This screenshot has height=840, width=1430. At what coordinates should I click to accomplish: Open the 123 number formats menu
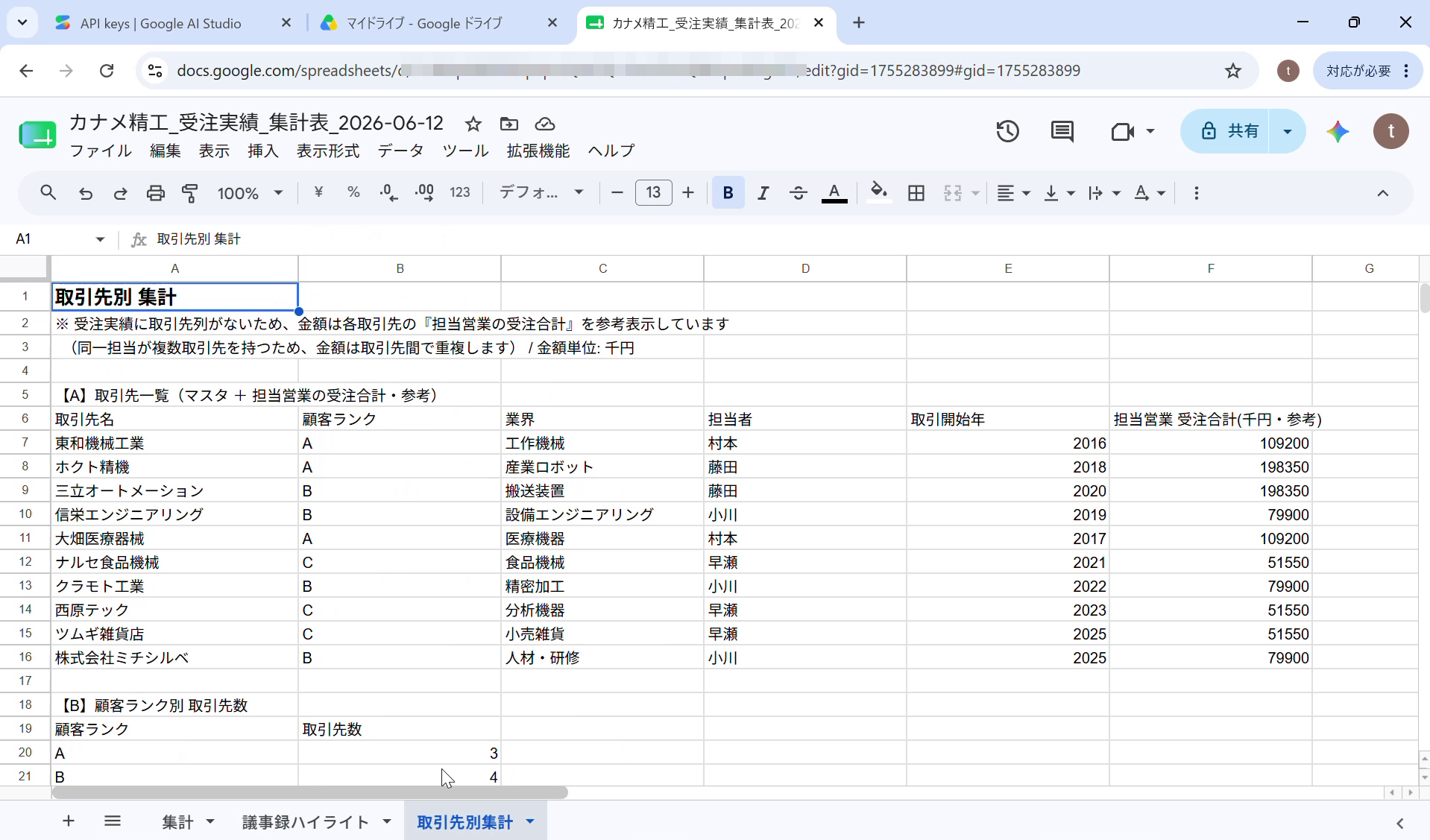click(x=460, y=192)
